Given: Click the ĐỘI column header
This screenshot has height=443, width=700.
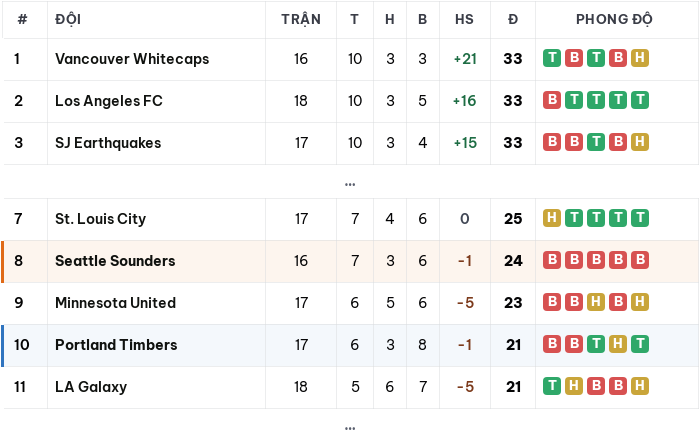Looking at the screenshot, I should pyautogui.click(x=68, y=19).
